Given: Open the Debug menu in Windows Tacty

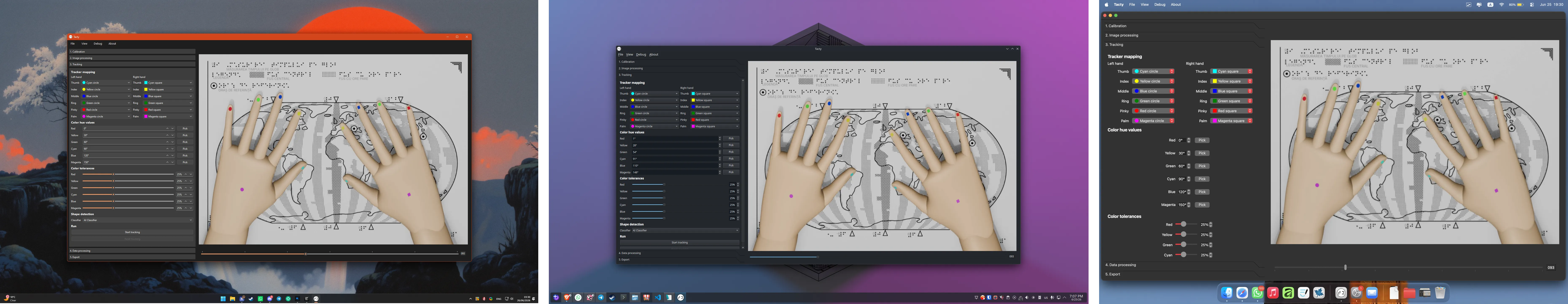Looking at the screenshot, I should [x=98, y=44].
